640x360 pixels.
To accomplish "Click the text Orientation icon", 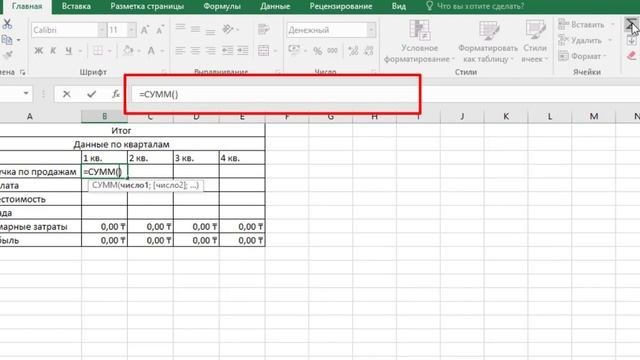I will pos(228,29).
